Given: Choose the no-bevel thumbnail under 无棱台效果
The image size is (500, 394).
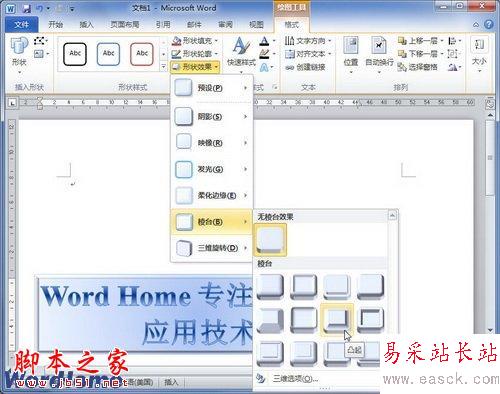Looking at the screenshot, I should pyautogui.click(x=270, y=240).
